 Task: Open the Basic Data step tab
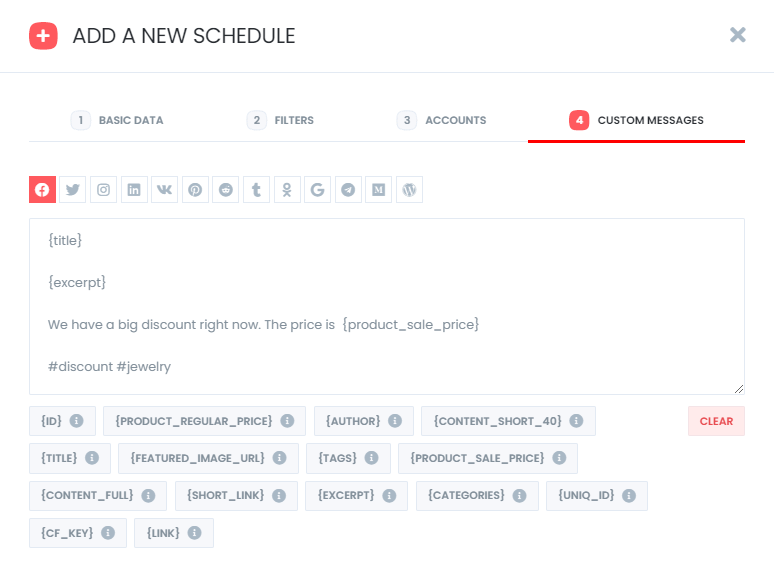[x=117, y=120]
